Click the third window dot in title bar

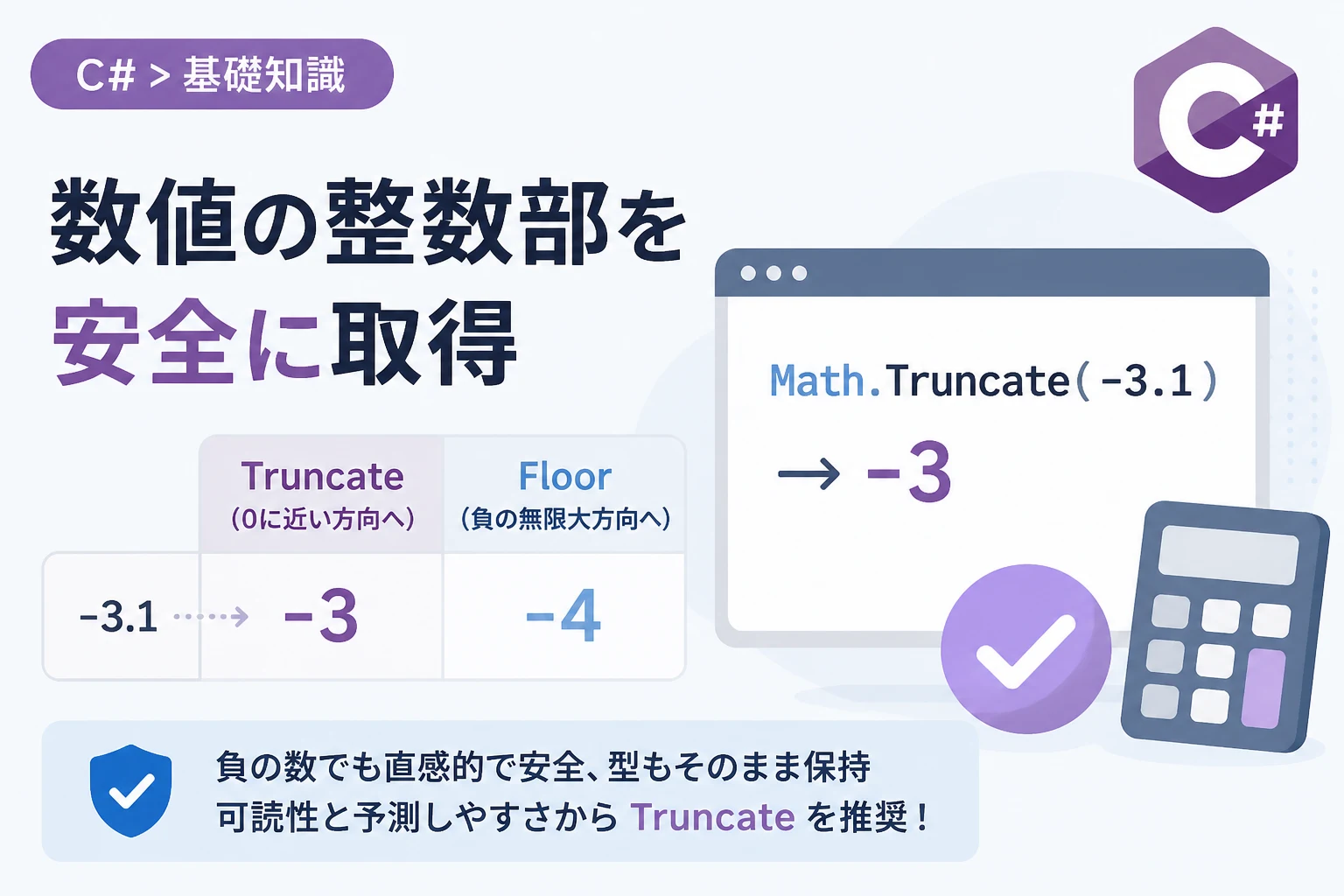(799, 273)
